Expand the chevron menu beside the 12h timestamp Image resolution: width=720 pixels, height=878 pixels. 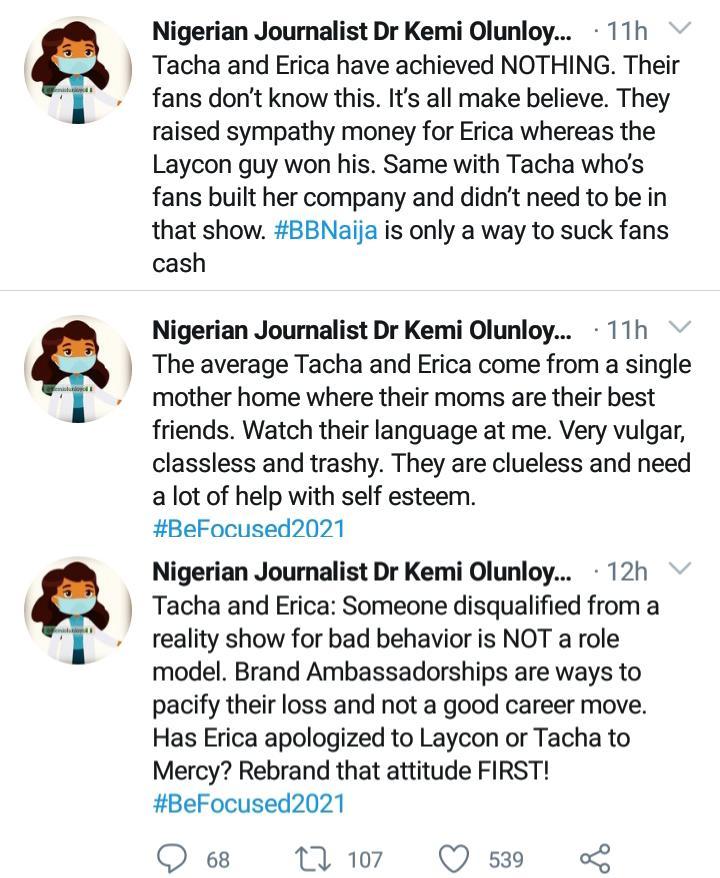pos(679,571)
